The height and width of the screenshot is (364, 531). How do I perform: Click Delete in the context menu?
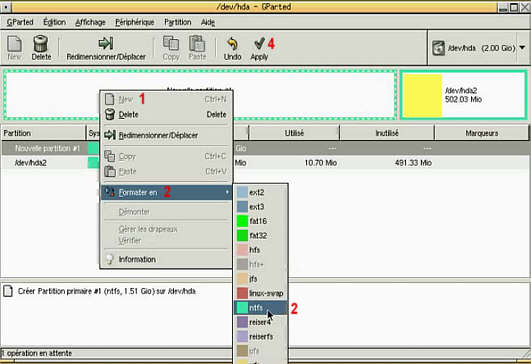click(x=166, y=114)
